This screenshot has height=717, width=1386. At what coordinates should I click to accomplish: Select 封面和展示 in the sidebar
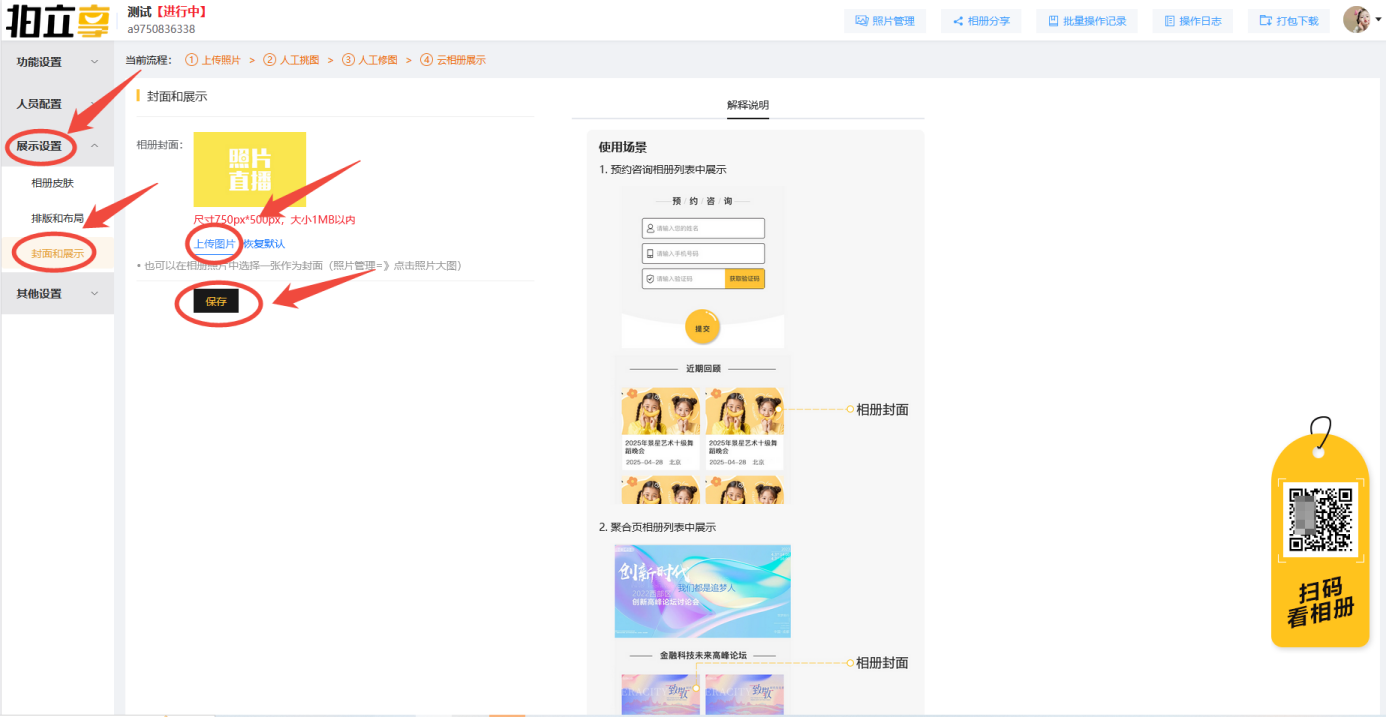58,254
